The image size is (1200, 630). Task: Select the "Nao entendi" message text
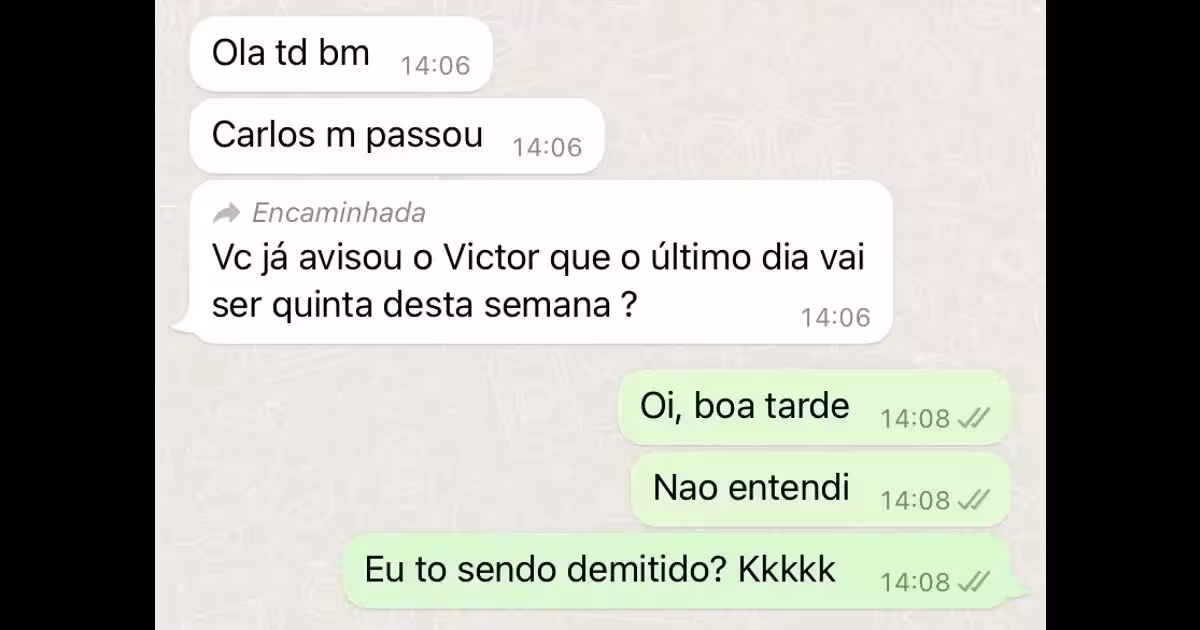[751, 488]
